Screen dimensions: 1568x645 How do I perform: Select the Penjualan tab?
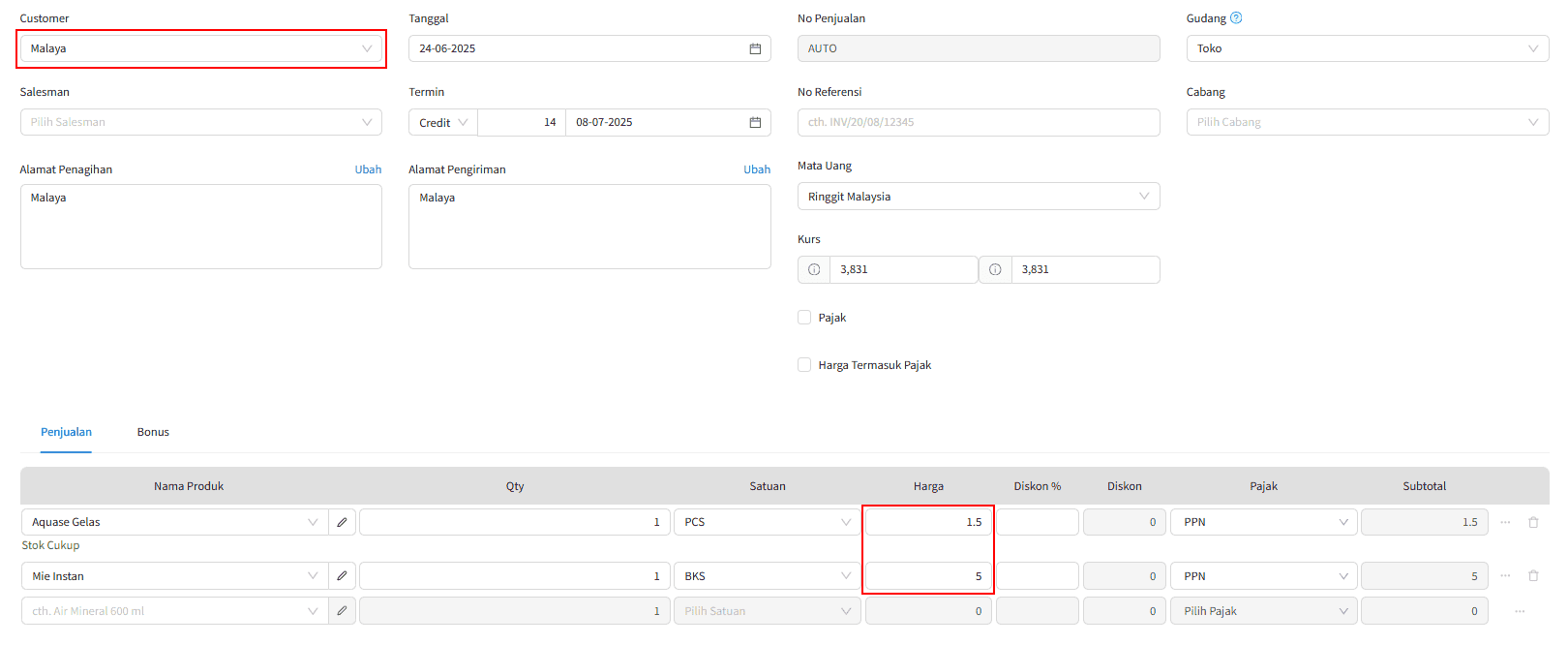(x=66, y=432)
